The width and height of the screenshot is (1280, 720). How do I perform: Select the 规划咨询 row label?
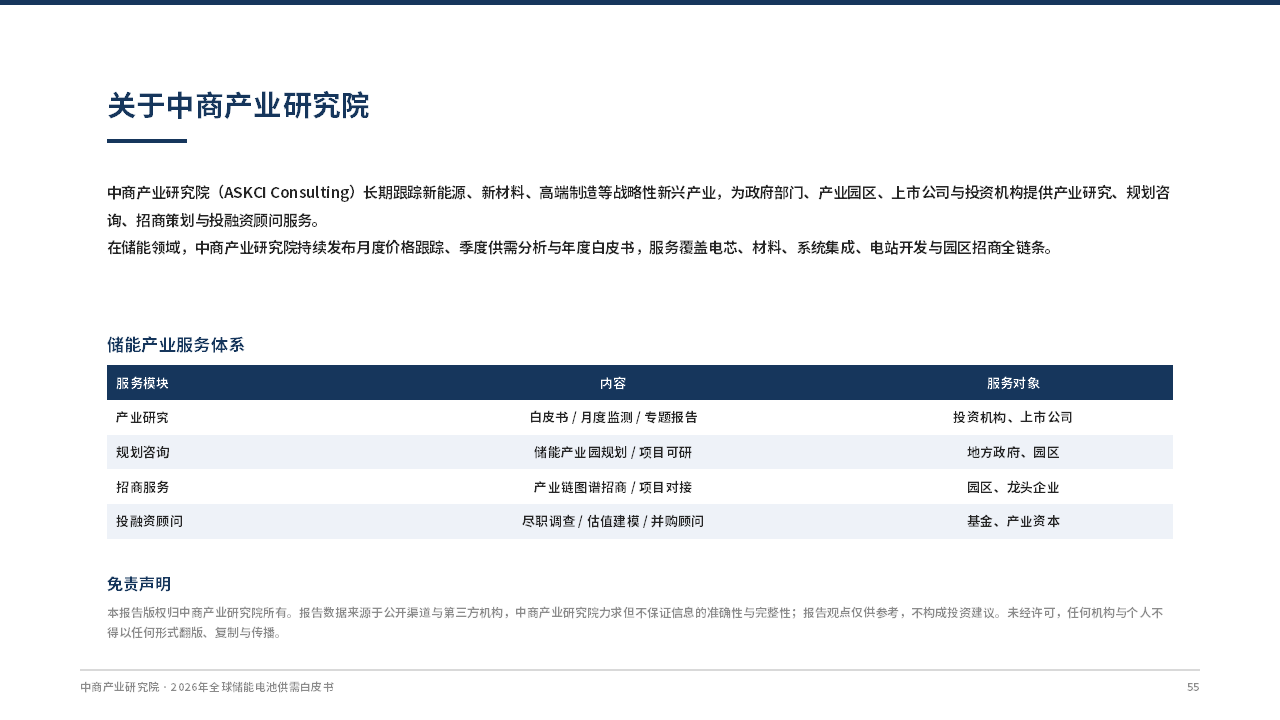click(x=142, y=452)
